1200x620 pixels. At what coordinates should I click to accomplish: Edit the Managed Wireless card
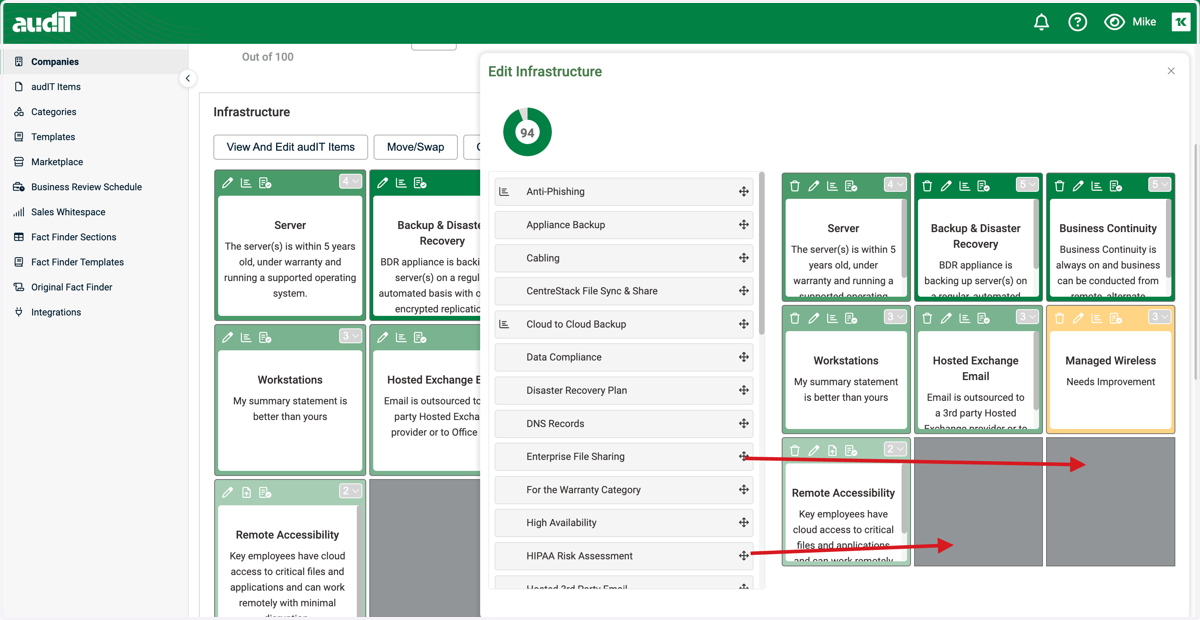coord(1078,318)
